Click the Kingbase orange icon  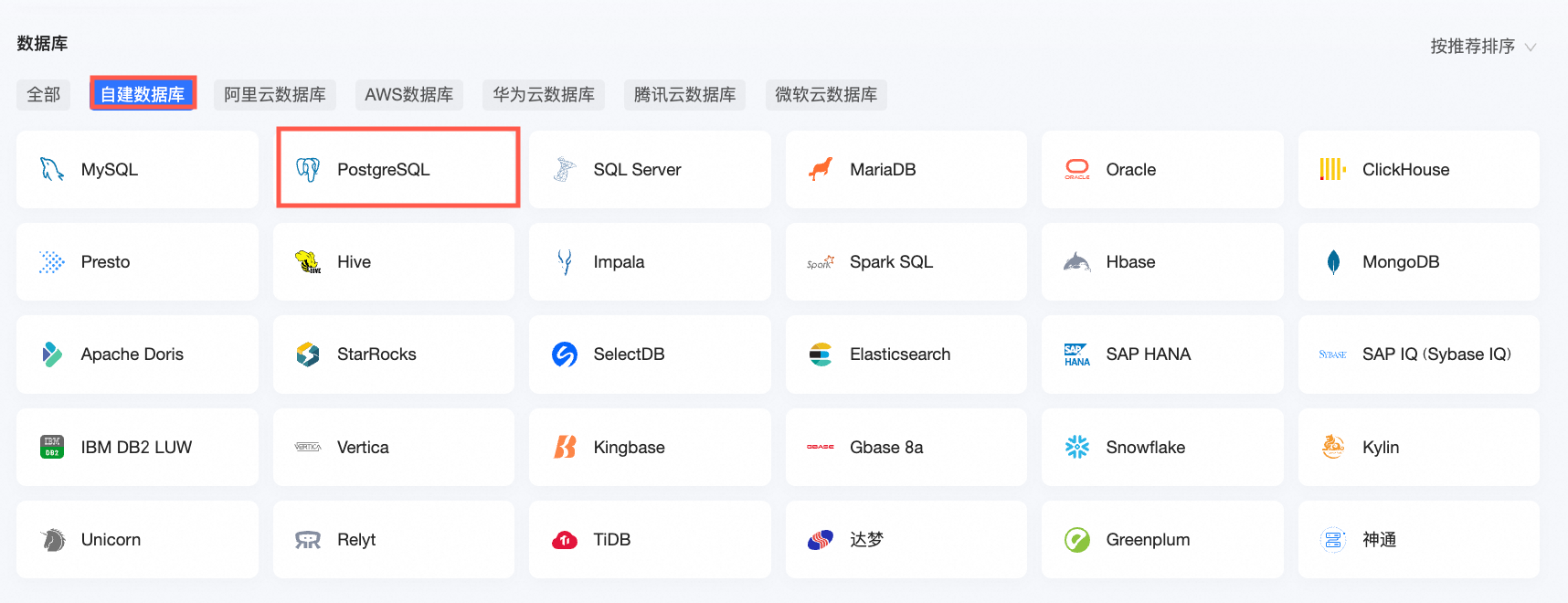click(x=565, y=447)
